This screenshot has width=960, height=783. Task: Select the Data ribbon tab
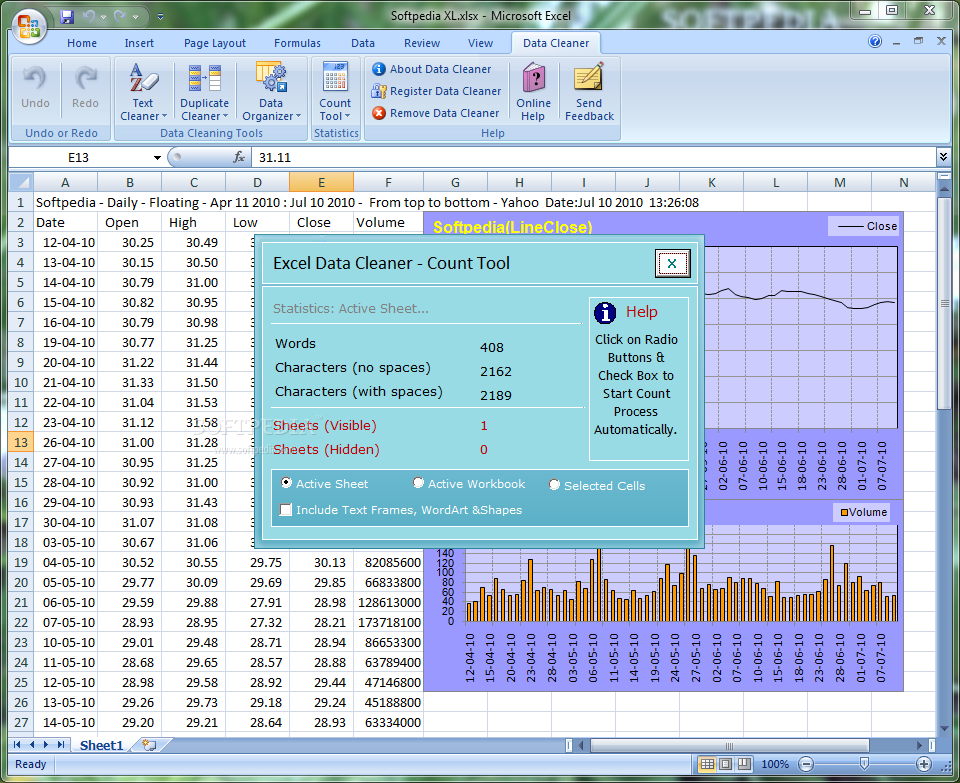[362, 43]
